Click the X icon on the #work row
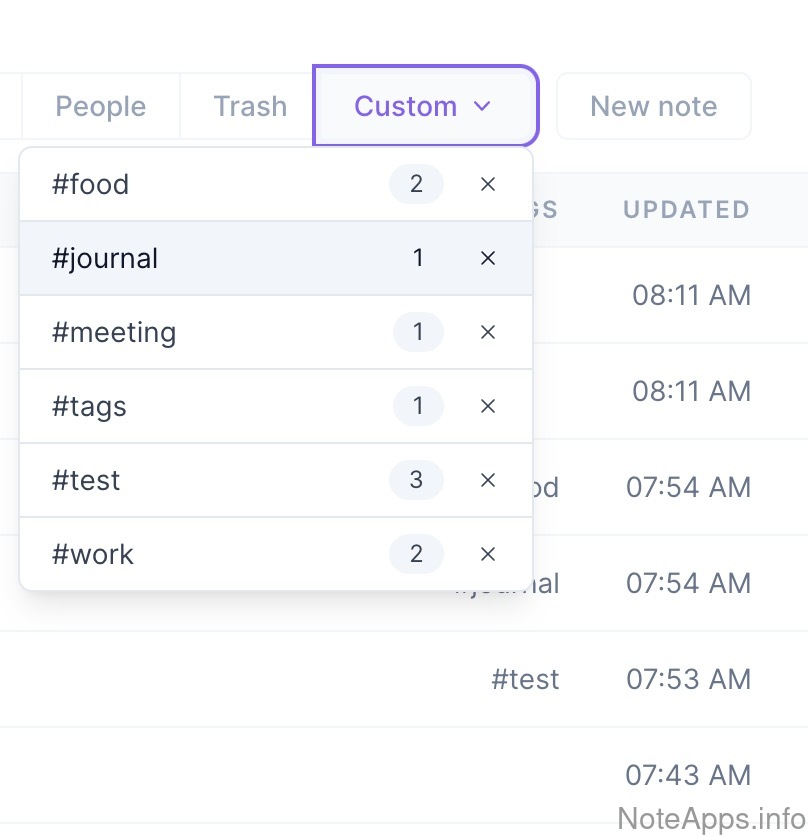 [488, 554]
